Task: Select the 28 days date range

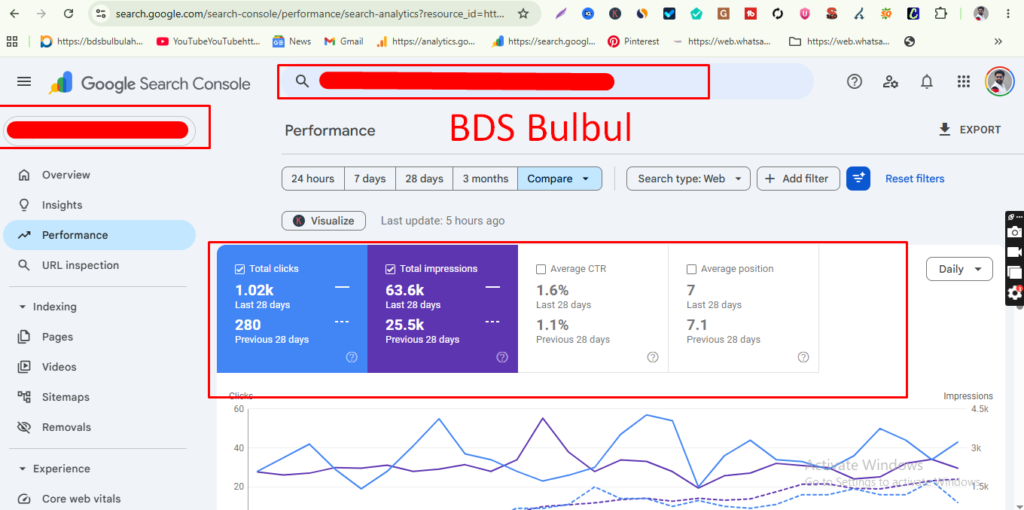Action: click(x=424, y=178)
